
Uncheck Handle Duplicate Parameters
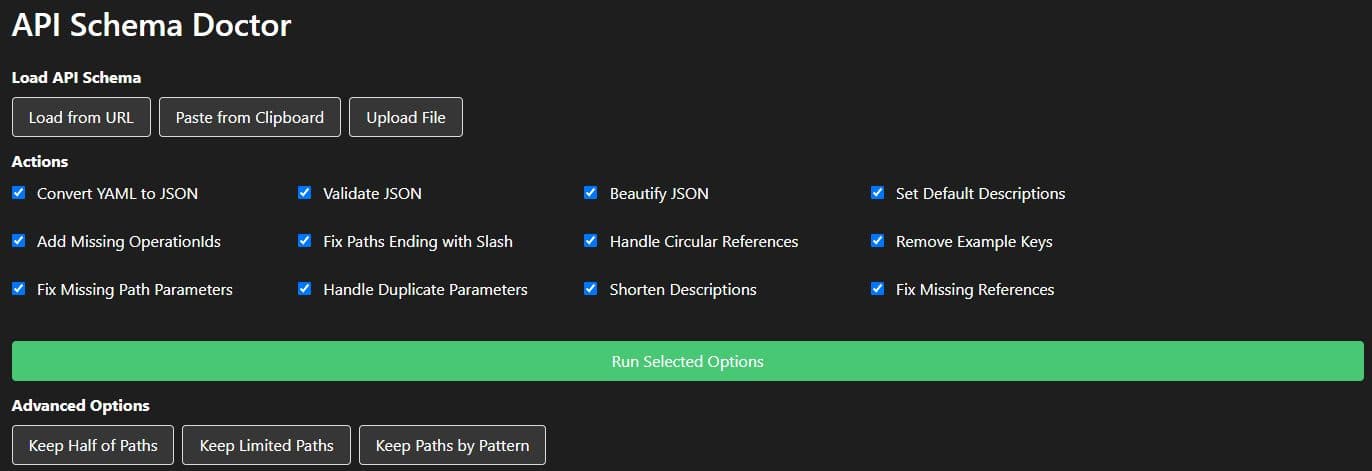coord(305,289)
